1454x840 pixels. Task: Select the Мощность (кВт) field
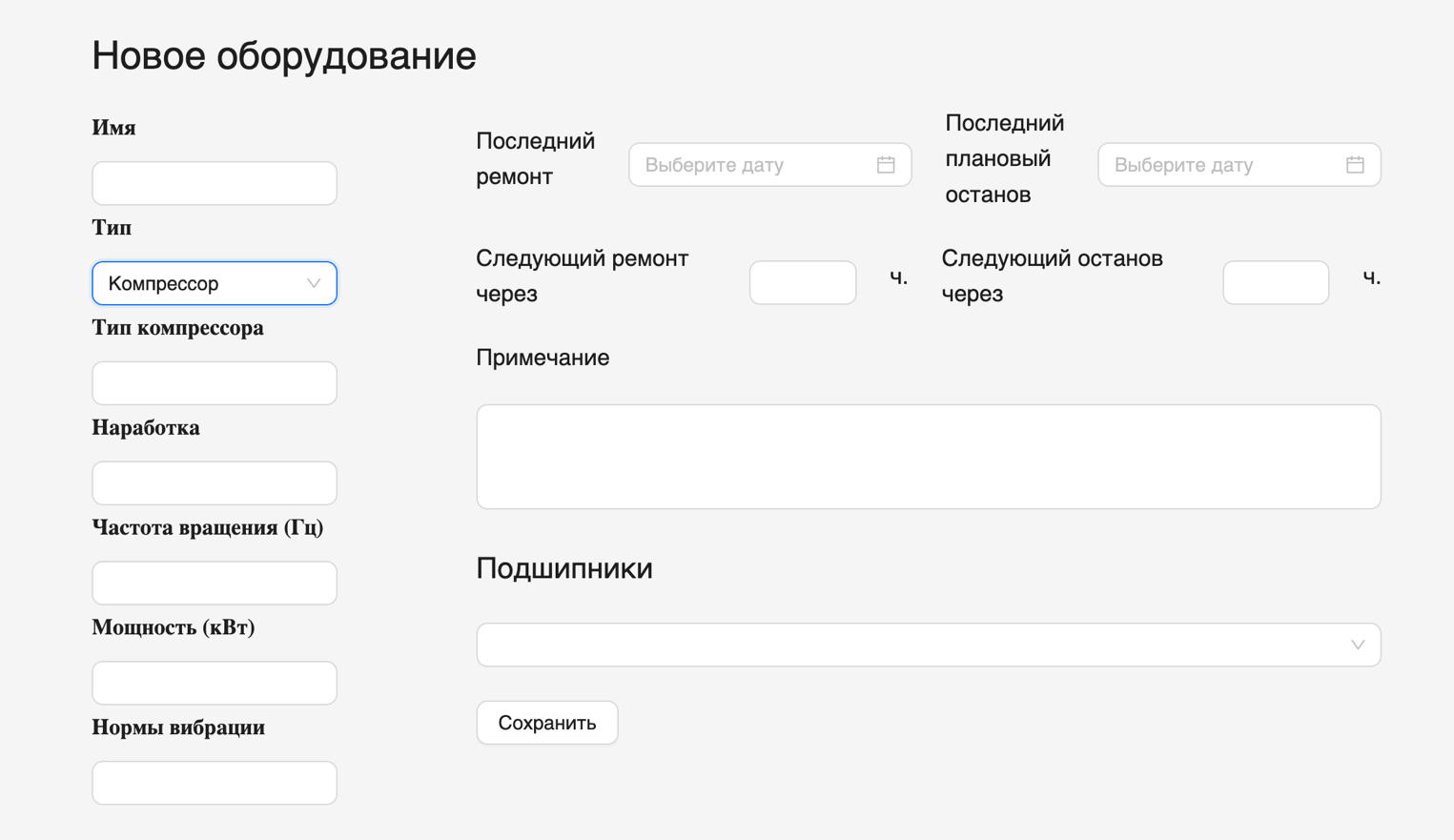point(214,683)
